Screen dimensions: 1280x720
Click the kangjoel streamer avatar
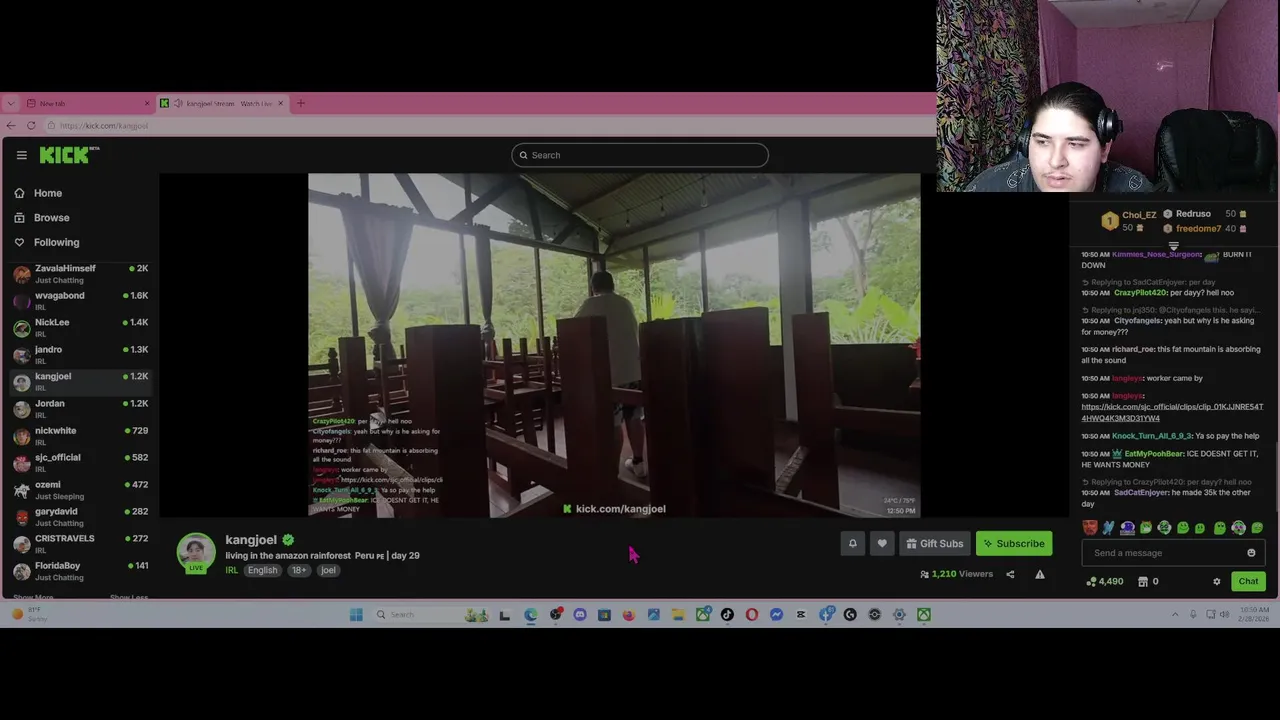tap(196, 553)
